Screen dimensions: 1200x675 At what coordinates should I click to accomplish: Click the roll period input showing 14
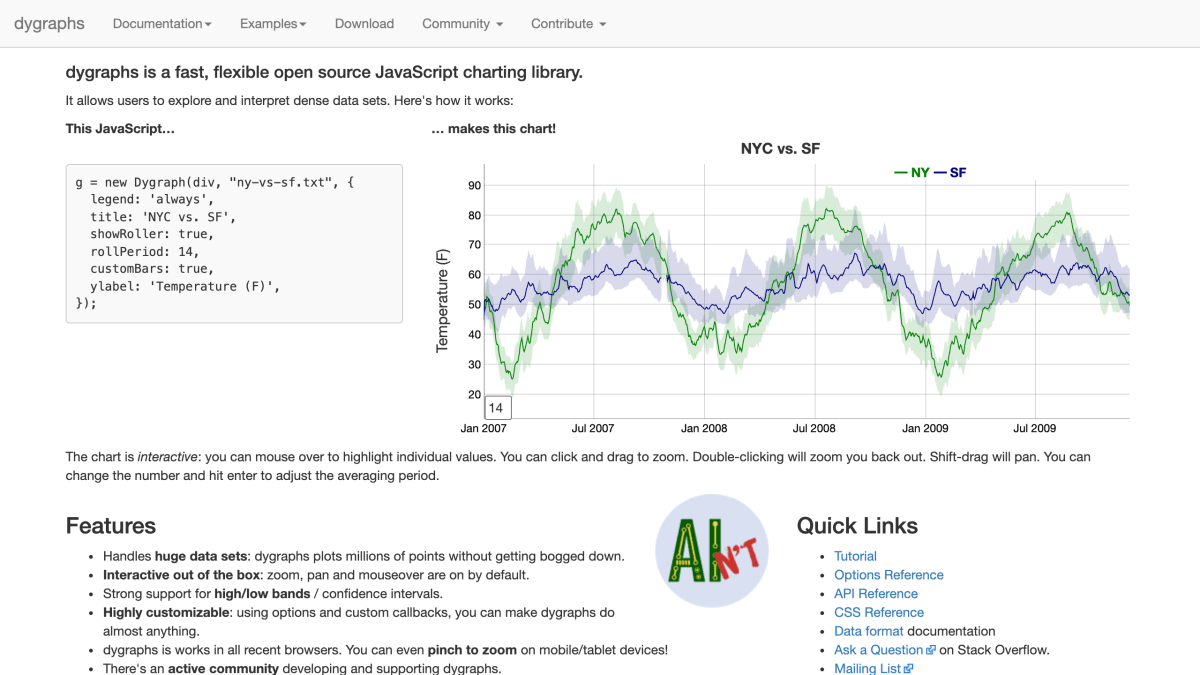tap(498, 408)
